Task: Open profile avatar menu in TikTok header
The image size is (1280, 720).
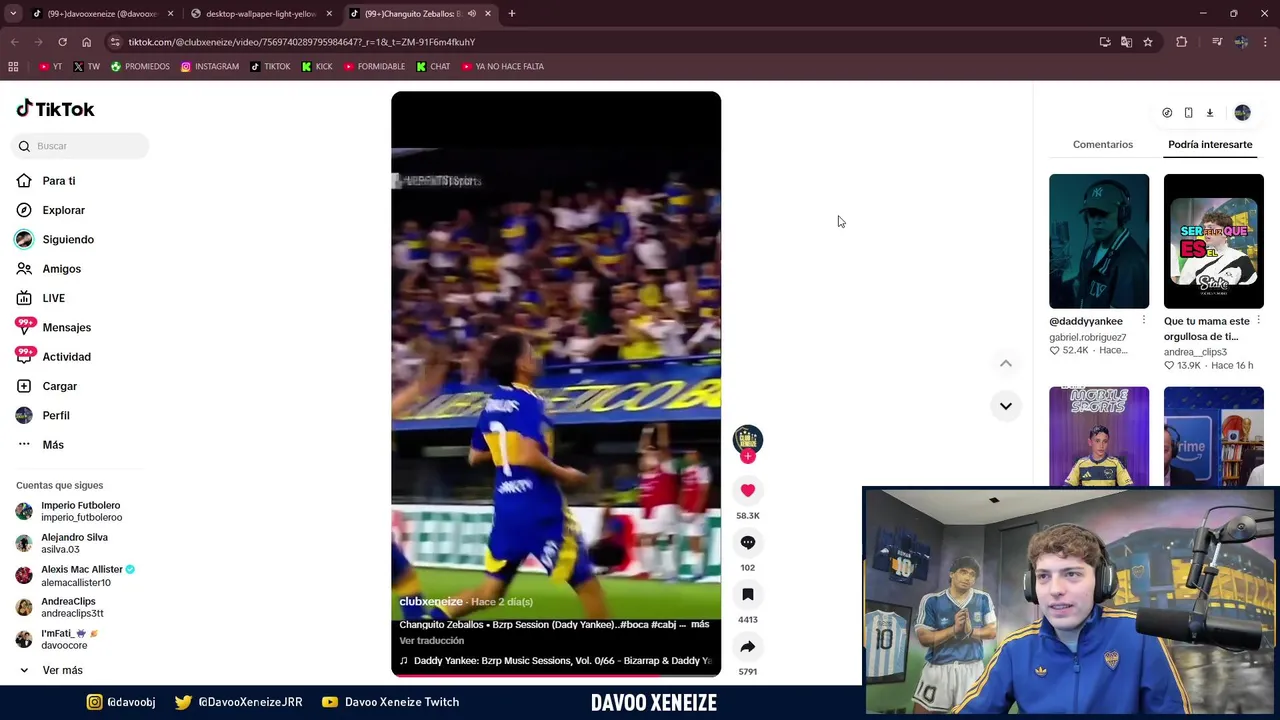Action: (x=1242, y=113)
